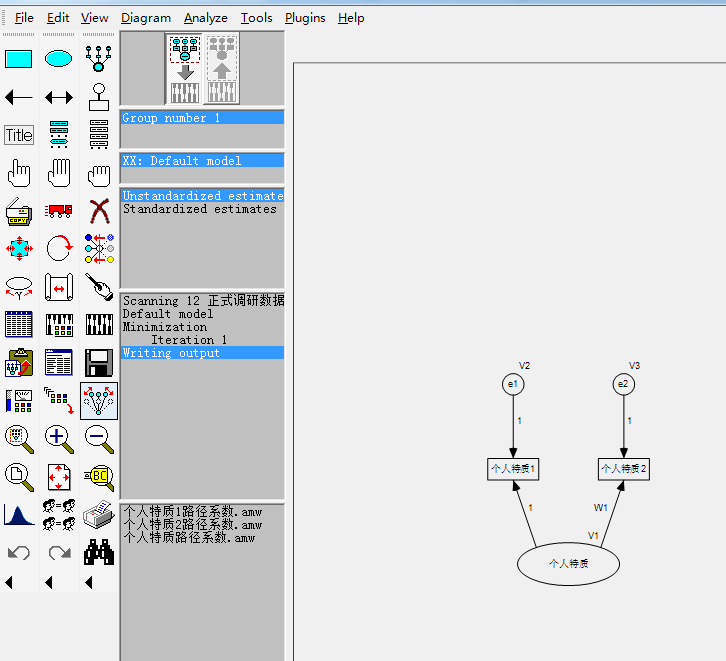Open the Diagram menu
The width and height of the screenshot is (726, 661).
coord(146,18)
